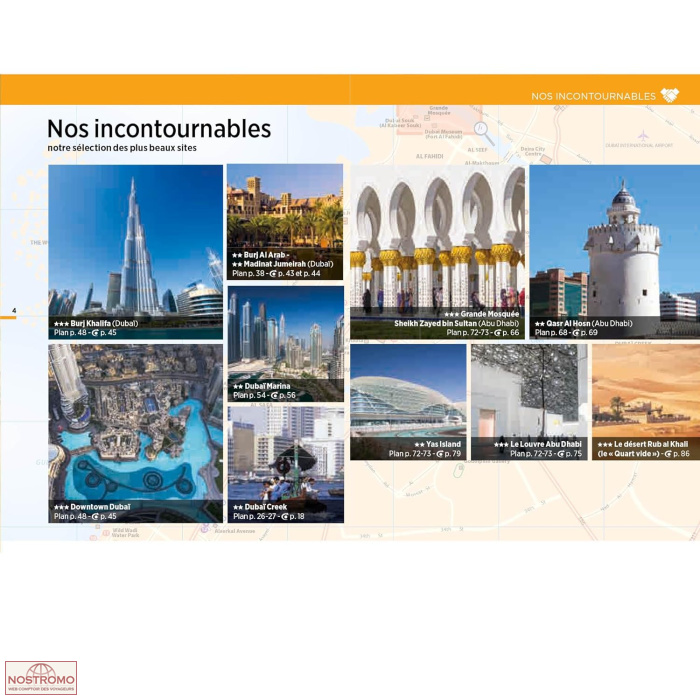Click the Nostromo logo
Screen dimensions: 700x700
click(41, 678)
